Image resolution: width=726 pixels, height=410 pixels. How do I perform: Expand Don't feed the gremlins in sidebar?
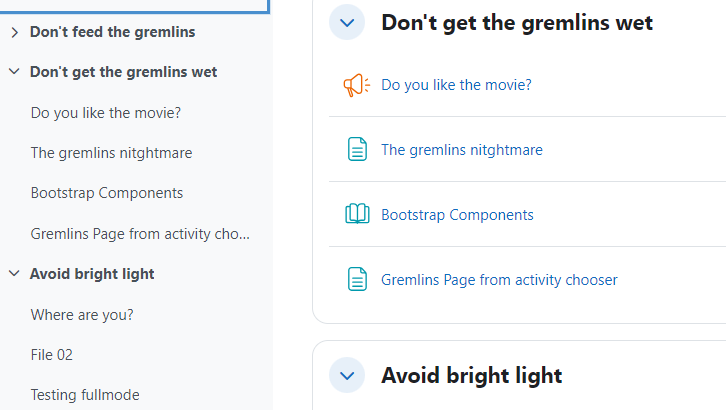[x=14, y=32]
